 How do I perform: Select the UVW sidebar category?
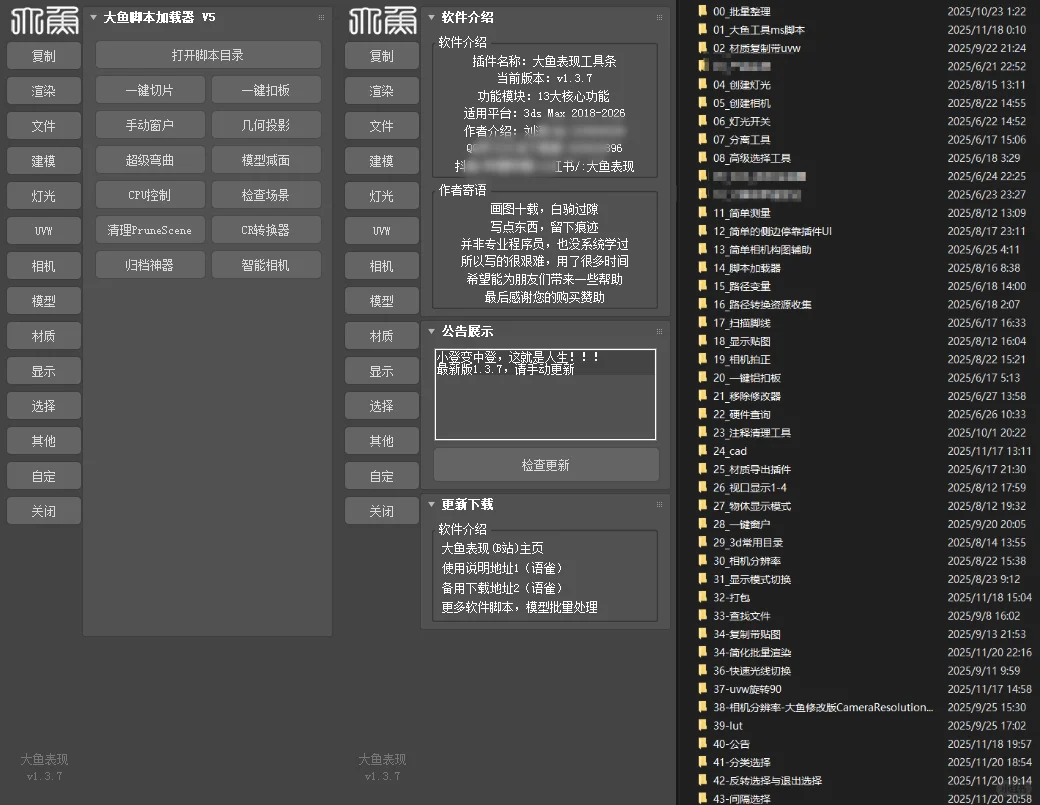click(x=43, y=230)
